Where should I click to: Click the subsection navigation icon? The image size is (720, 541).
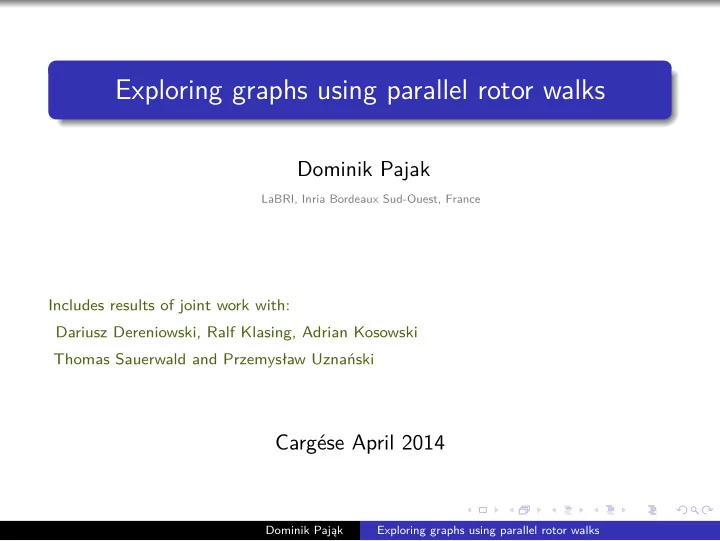tap(568, 510)
